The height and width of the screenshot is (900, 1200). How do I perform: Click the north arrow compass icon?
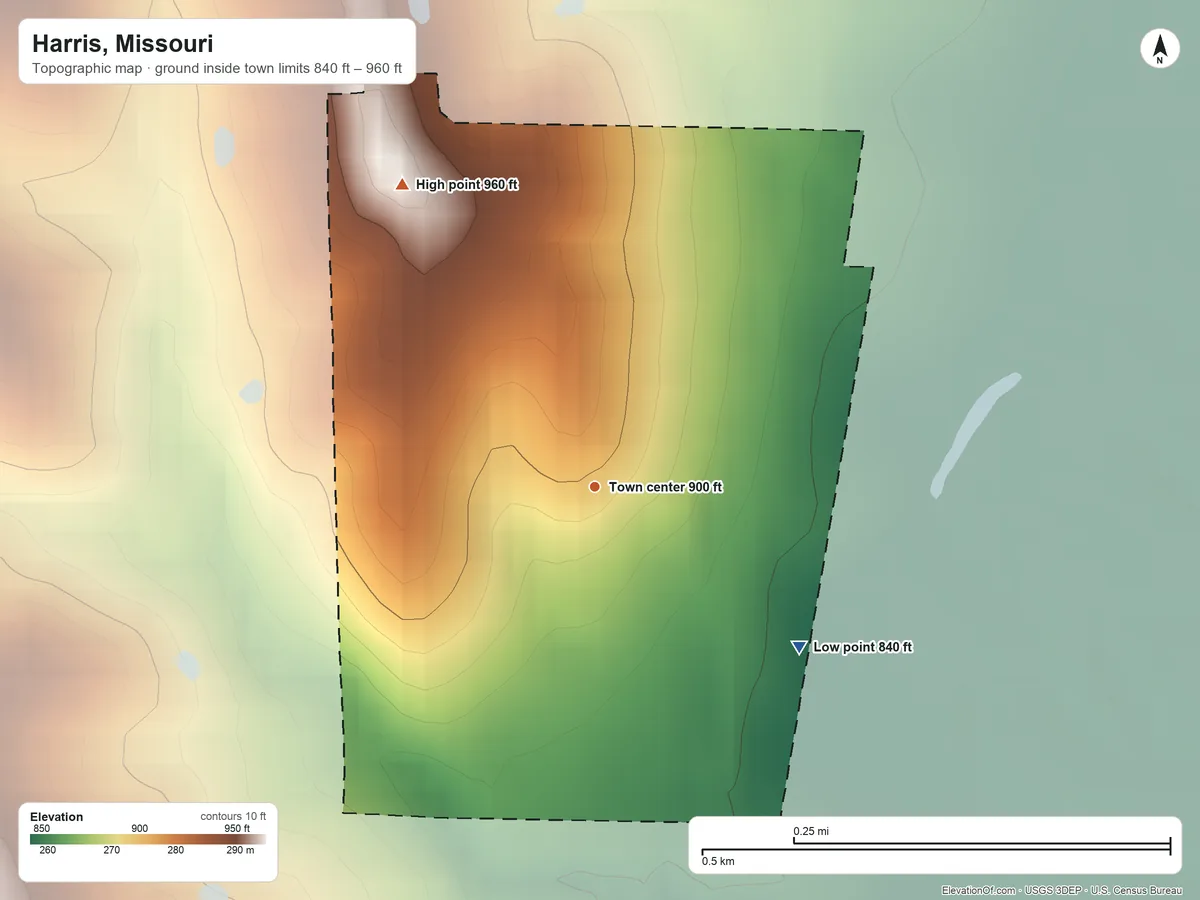(x=1159, y=49)
